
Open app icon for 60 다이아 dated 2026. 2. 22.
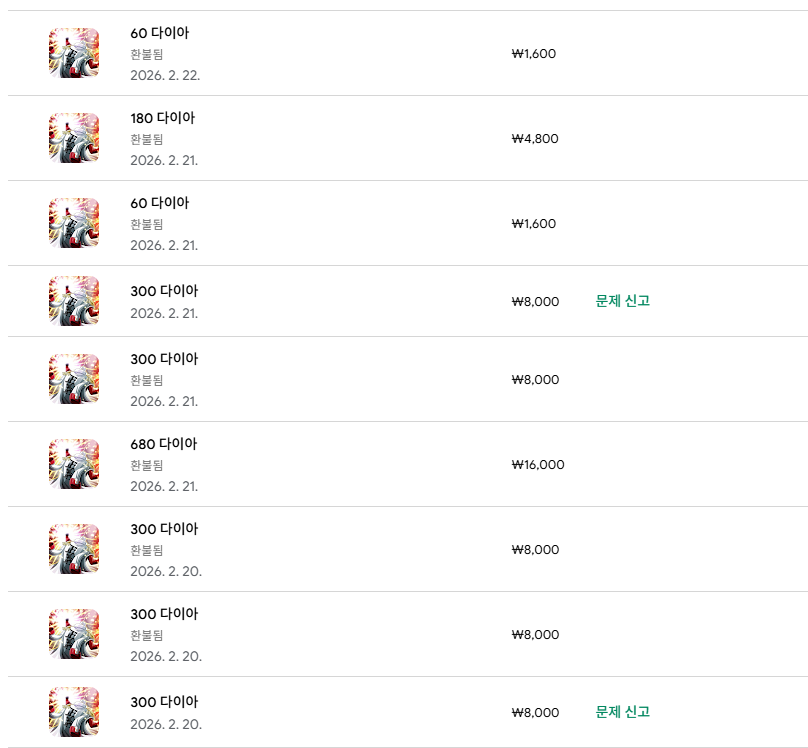74,53
